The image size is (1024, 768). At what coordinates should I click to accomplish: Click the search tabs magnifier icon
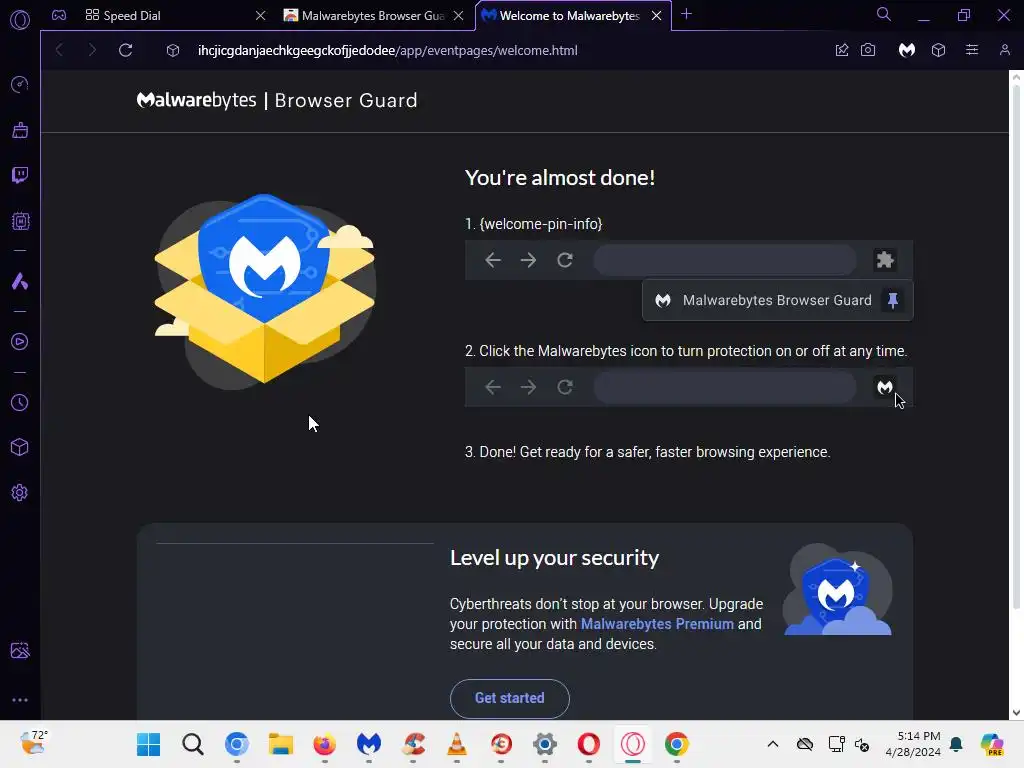click(x=884, y=14)
